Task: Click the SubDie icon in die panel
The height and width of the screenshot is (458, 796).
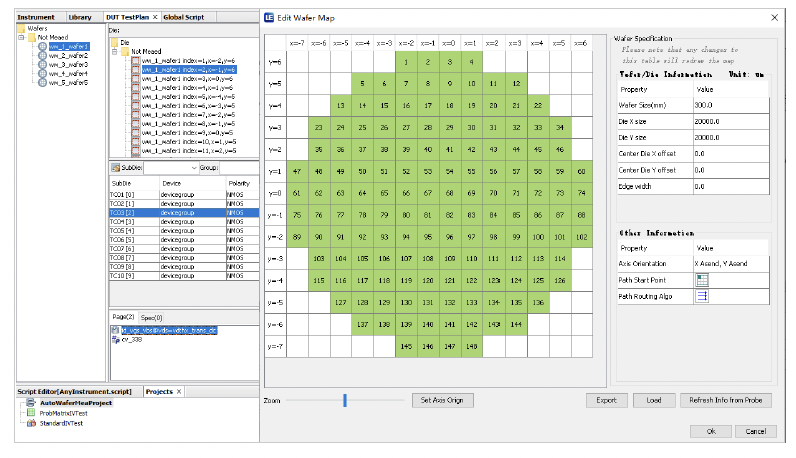Action: 116,168
